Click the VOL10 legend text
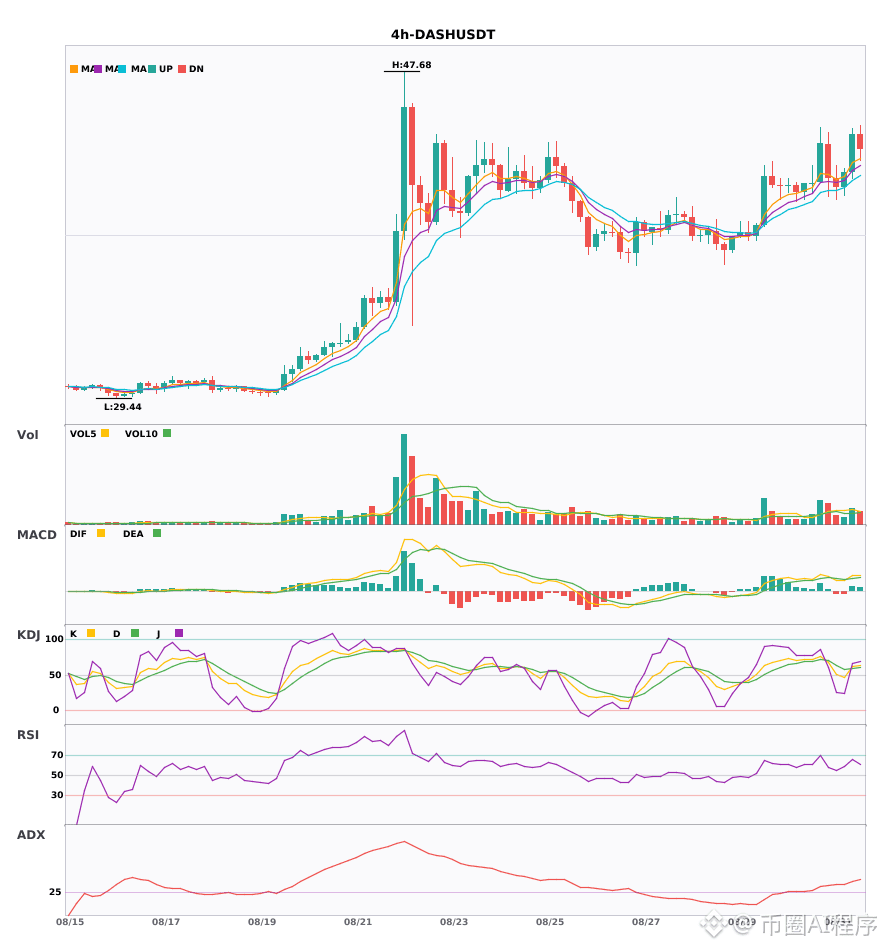 point(141,434)
